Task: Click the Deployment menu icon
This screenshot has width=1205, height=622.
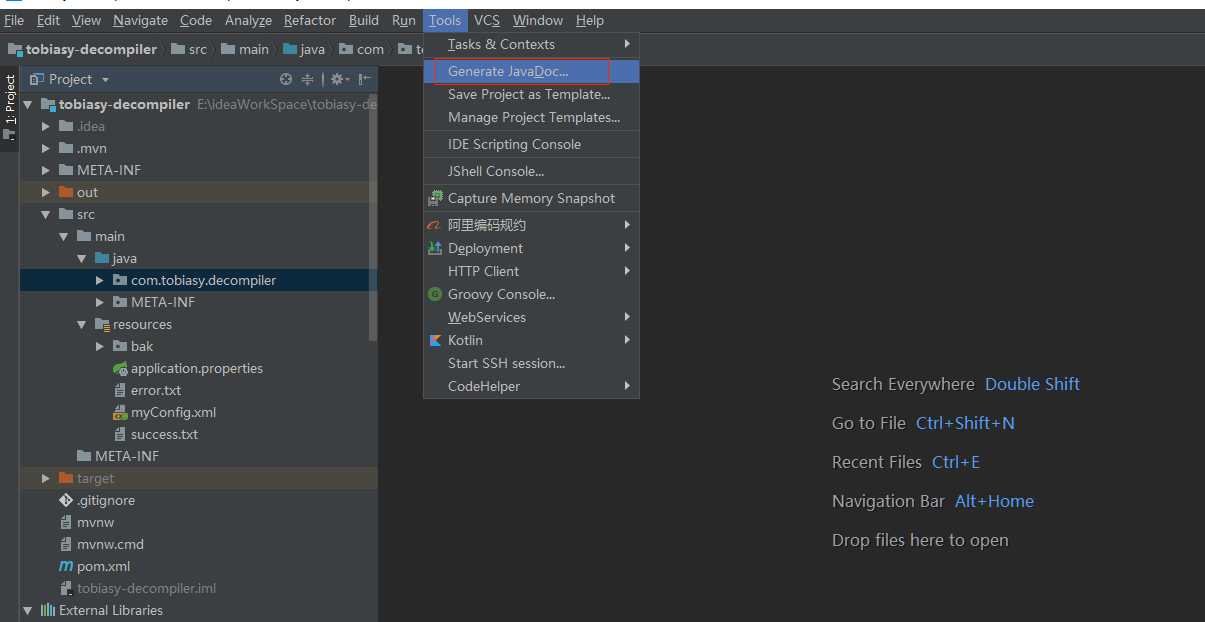Action: (435, 248)
